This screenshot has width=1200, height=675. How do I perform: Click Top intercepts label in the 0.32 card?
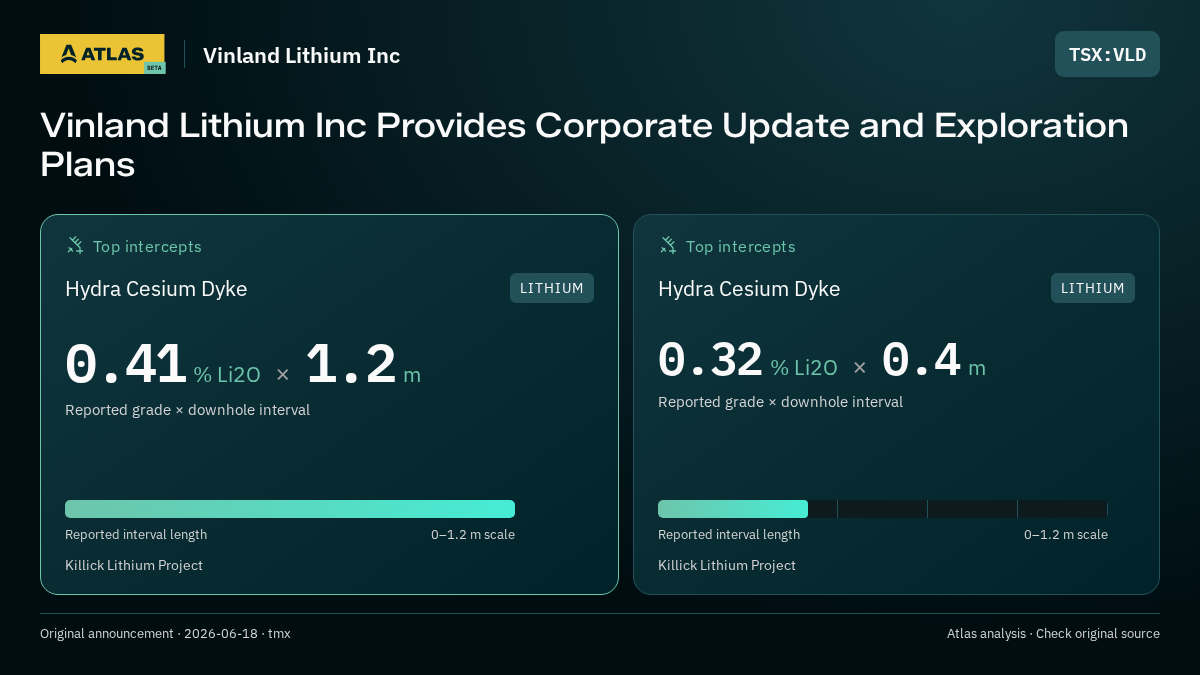pos(741,246)
